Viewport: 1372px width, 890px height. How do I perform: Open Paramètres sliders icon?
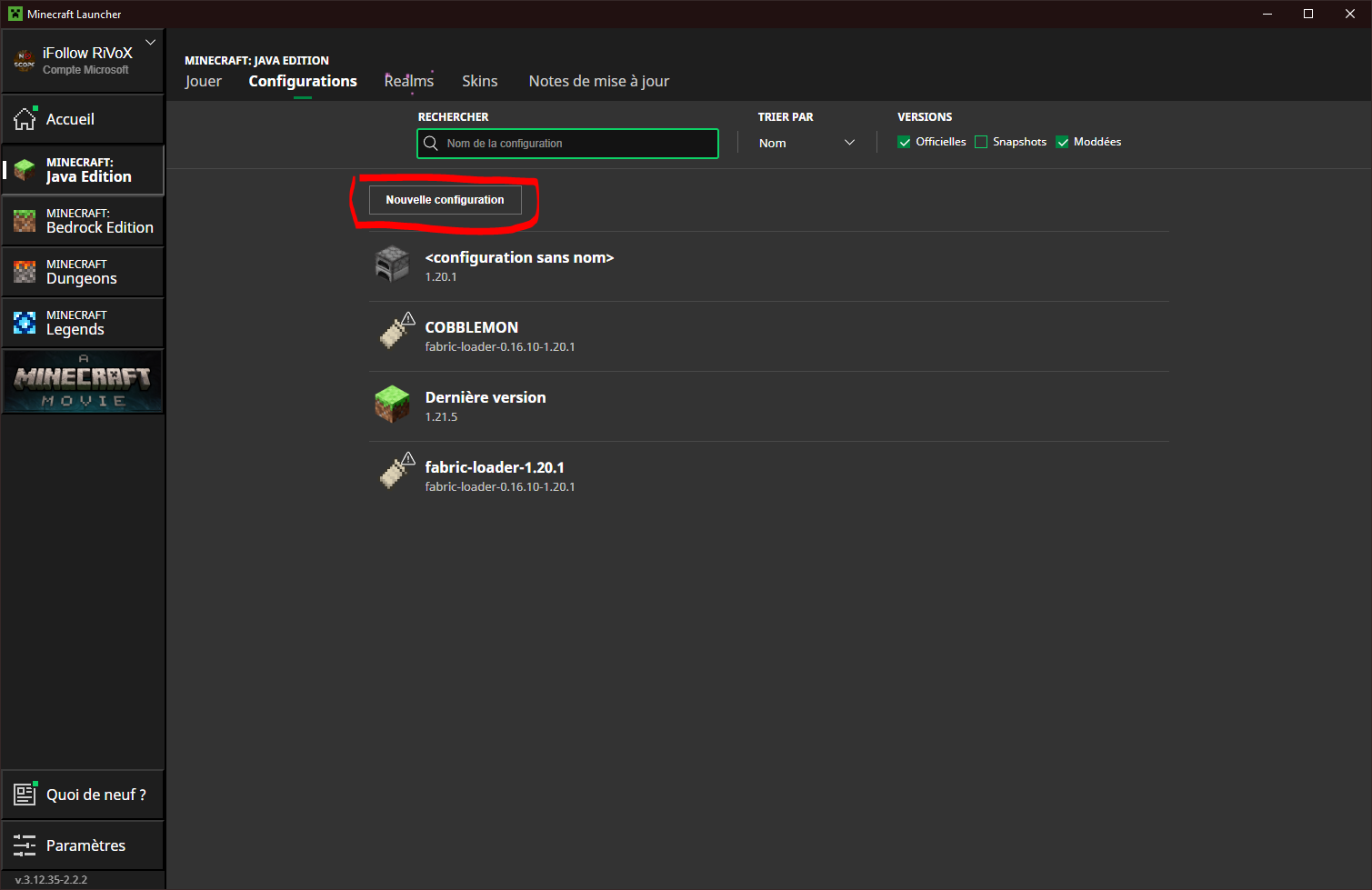[25, 845]
